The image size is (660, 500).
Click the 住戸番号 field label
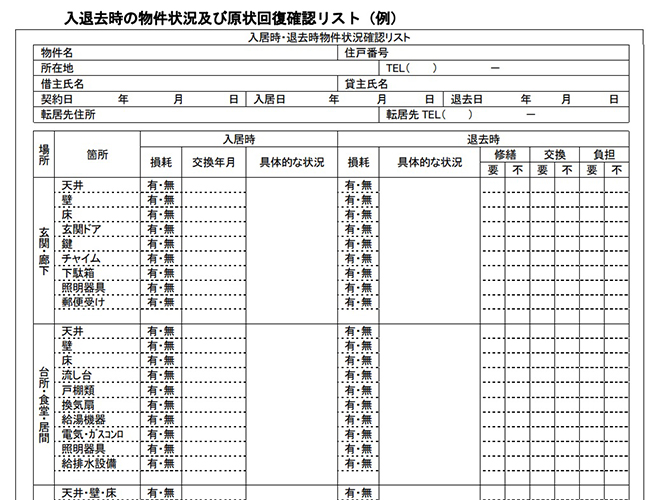366,53
